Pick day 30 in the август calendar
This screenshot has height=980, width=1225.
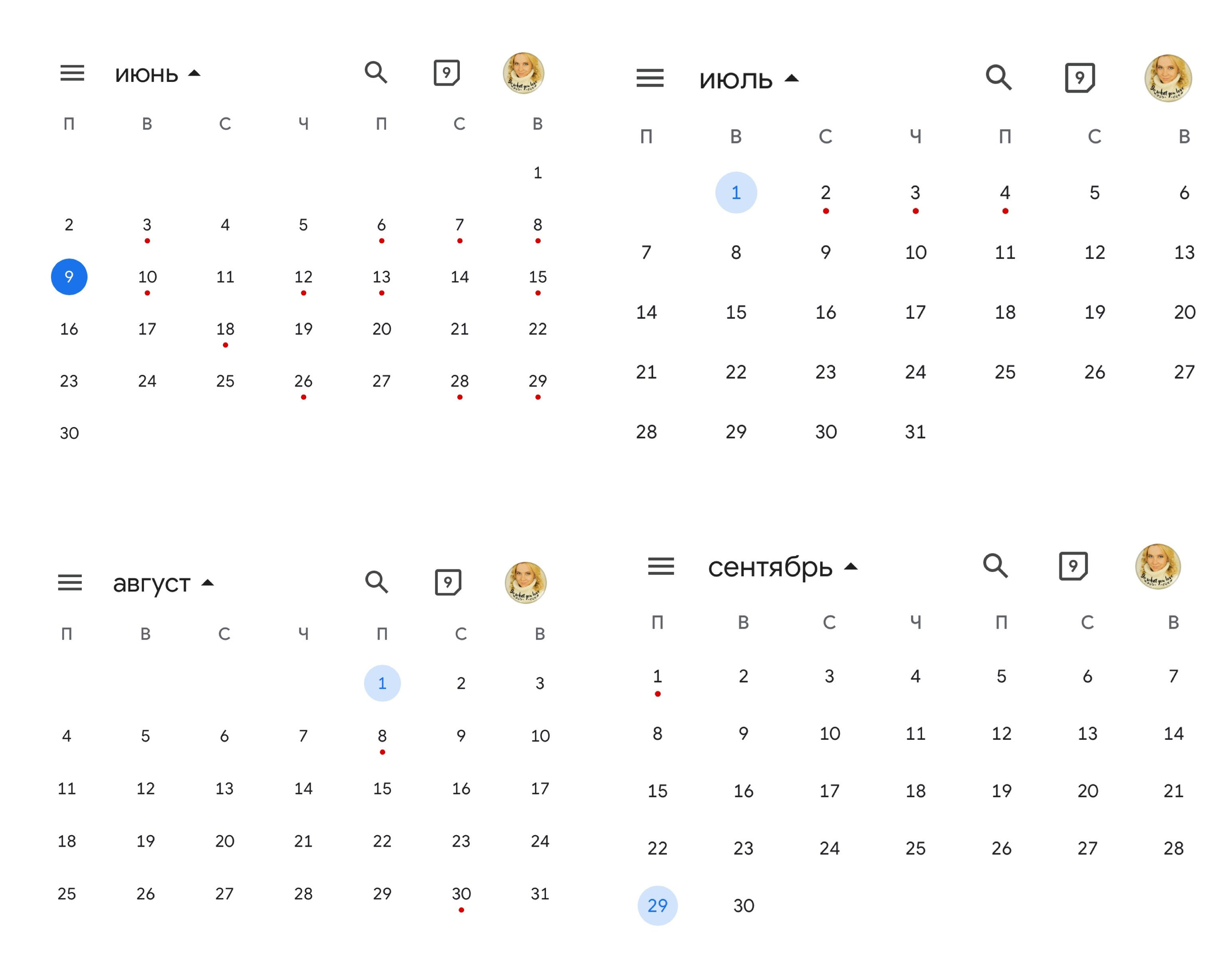[x=461, y=894]
